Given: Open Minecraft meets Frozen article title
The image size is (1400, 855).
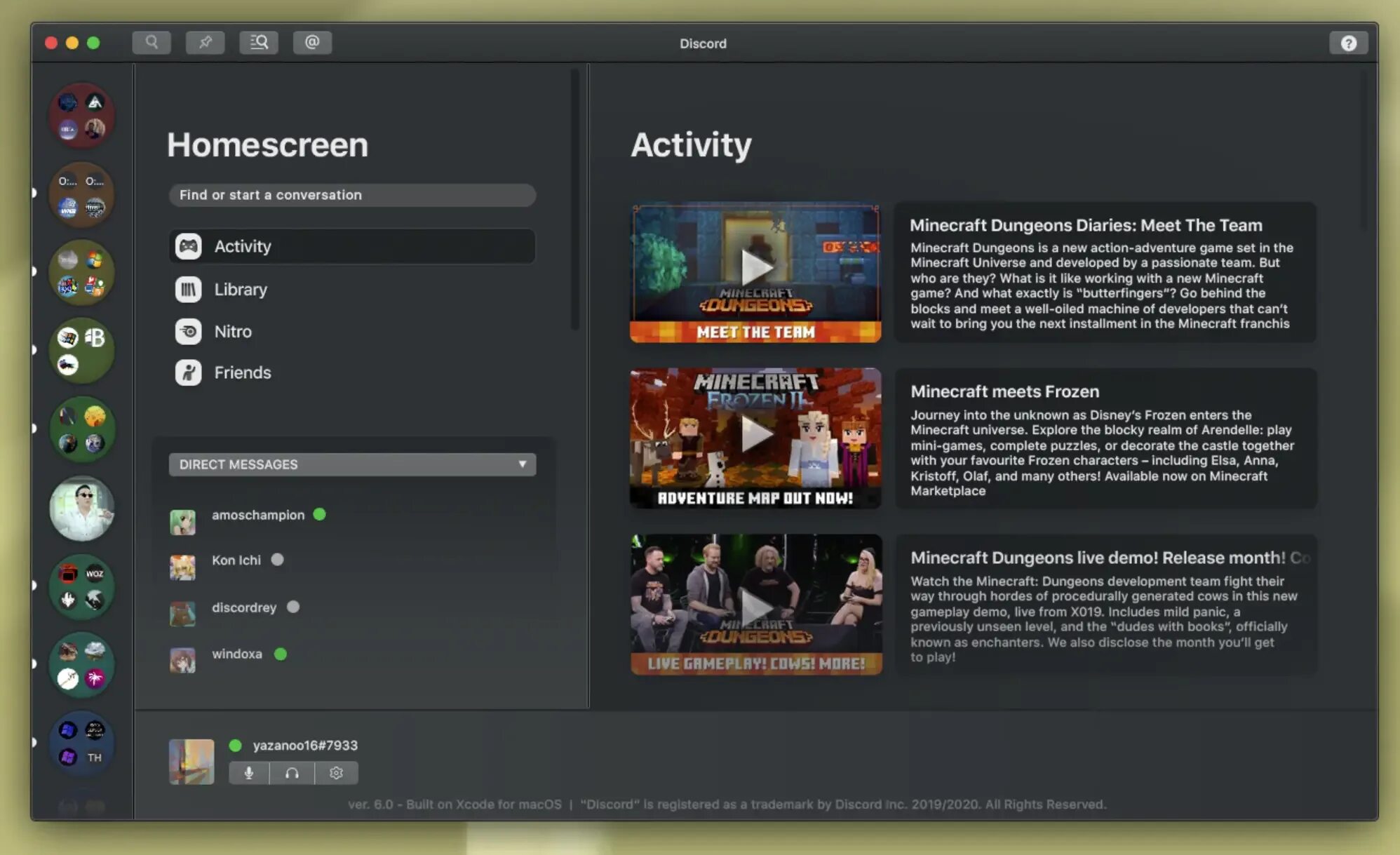Looking at the screenshot, I should coord(1004,391).
